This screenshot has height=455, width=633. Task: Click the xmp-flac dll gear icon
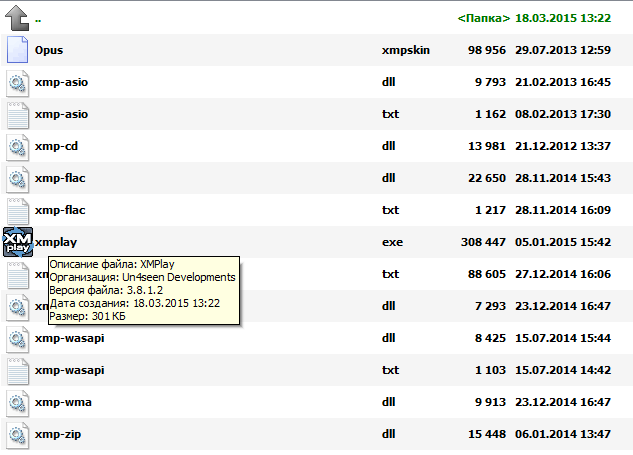pyautogui.click(x=17, y=179)
